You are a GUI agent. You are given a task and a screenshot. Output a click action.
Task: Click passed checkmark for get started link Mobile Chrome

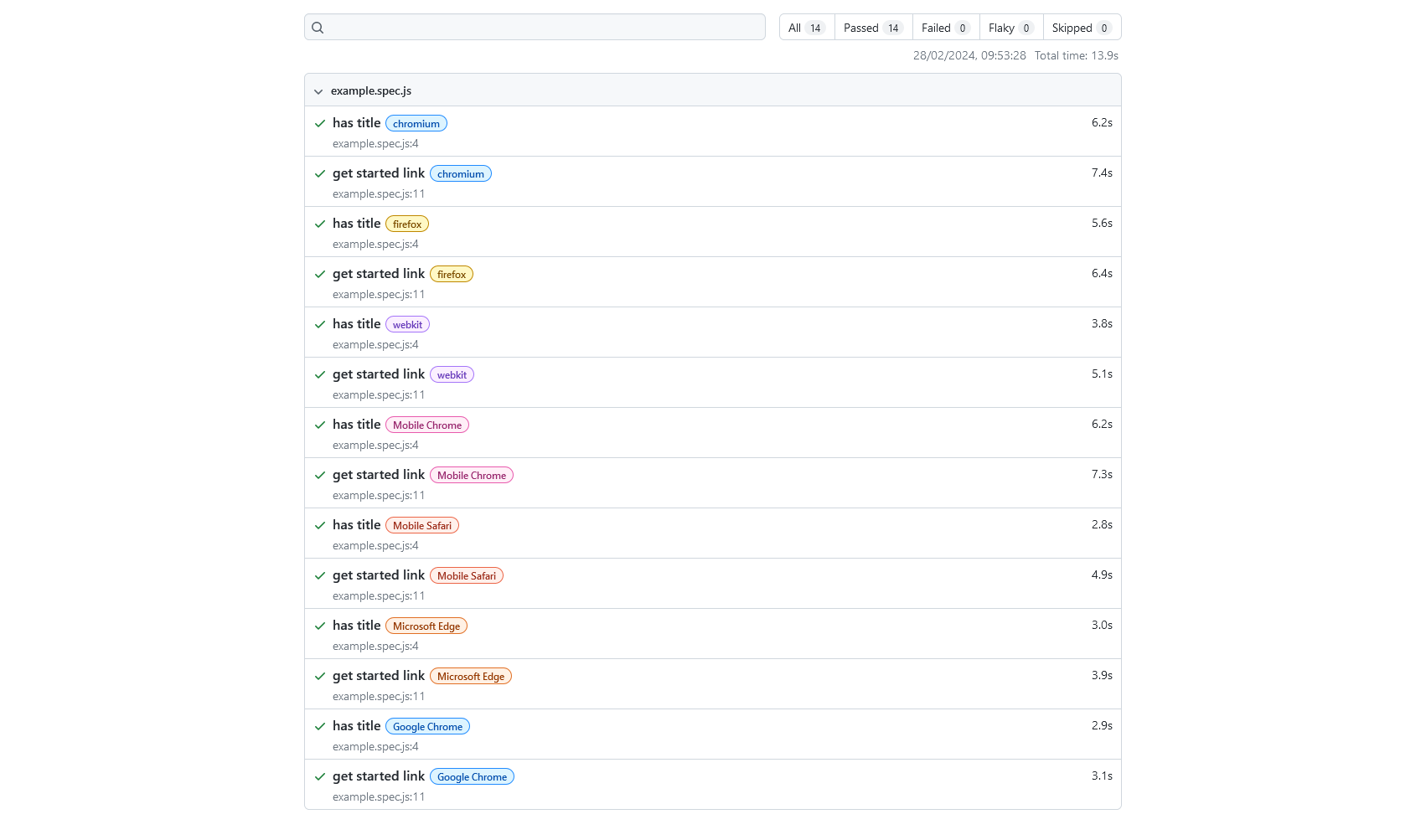(x=320, y=475)
